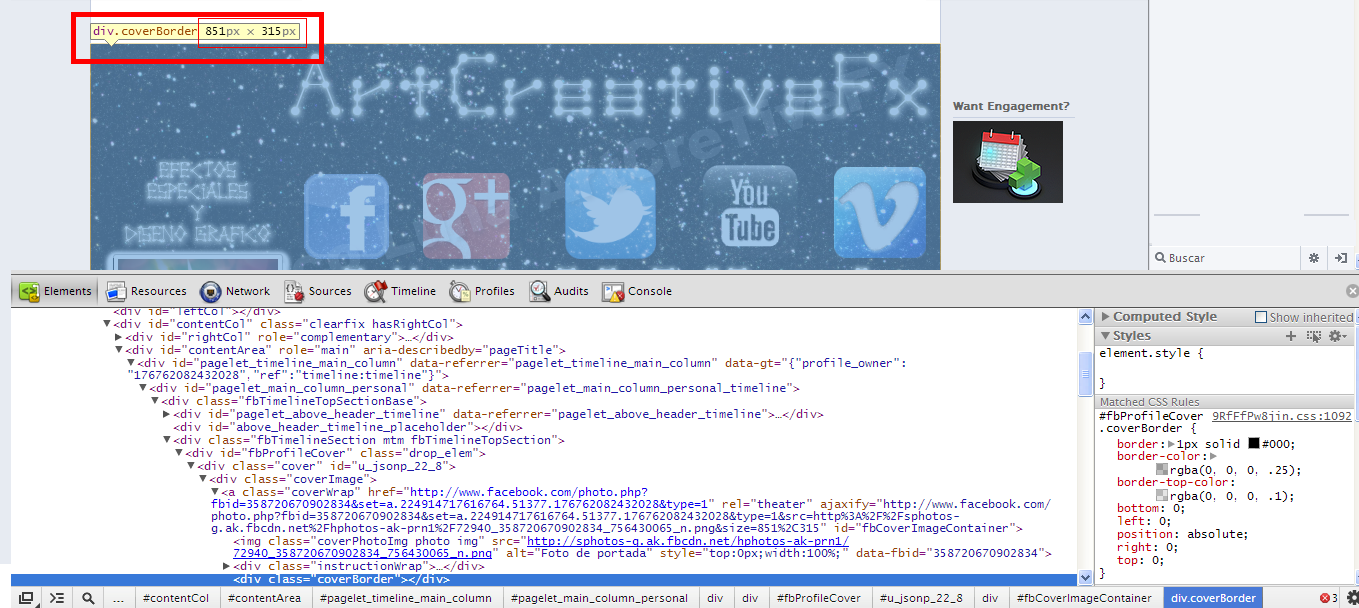This screenshot has height=608, width=1359.
Task: Switch to the Console panel
Action: click(x=637, y=291)
